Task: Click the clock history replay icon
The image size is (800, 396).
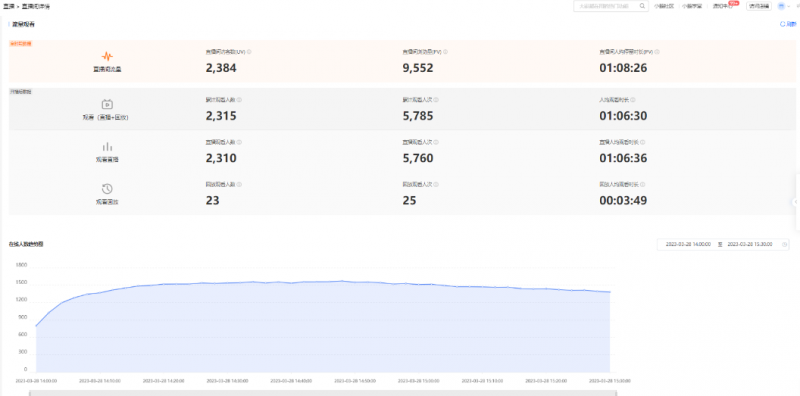Action: (x=107, y=189)
